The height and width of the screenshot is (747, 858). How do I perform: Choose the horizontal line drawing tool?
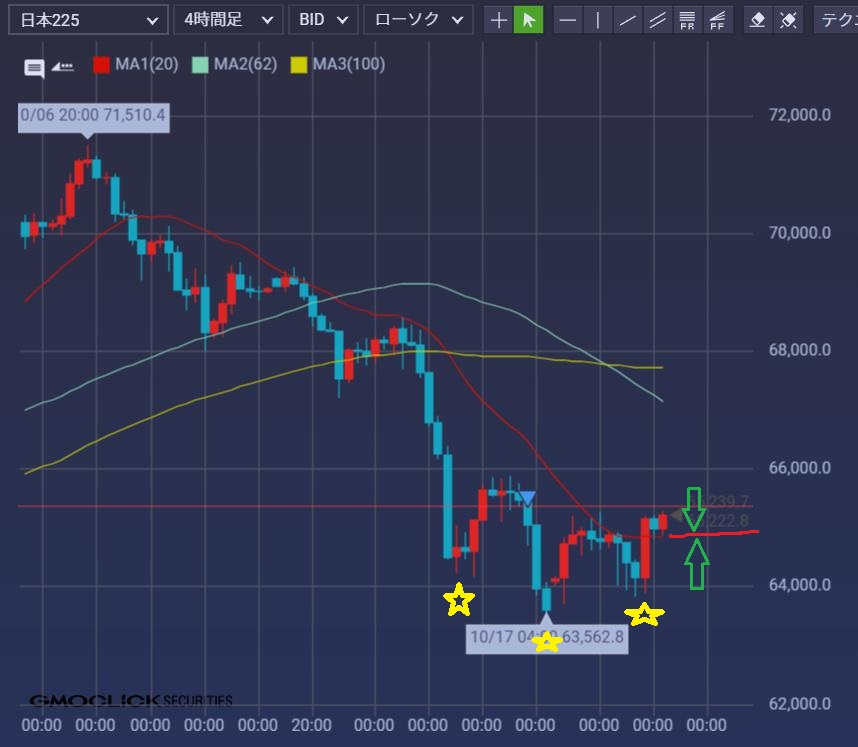click(x=568, y=20)
